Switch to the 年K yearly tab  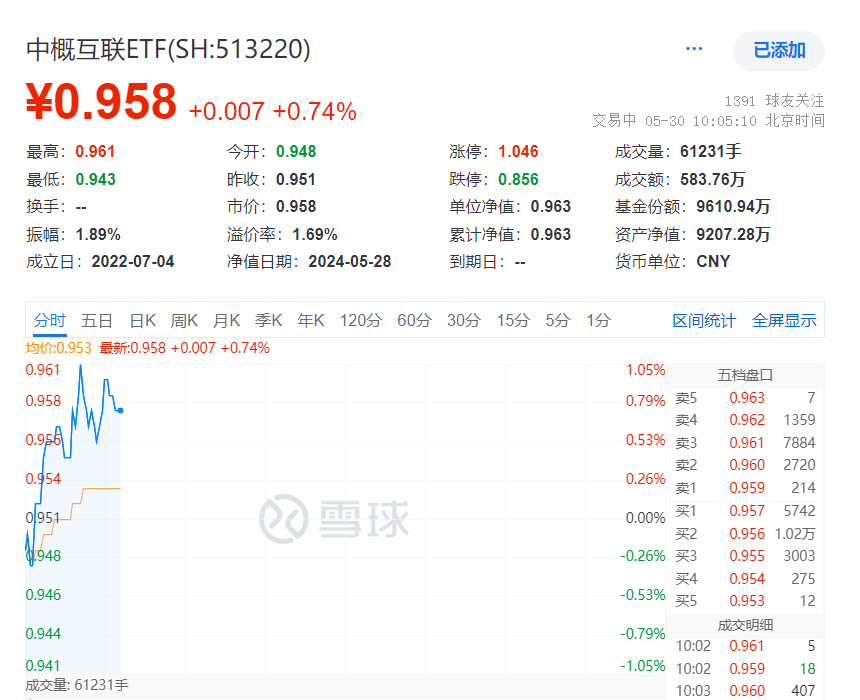(x=312, y=321)
